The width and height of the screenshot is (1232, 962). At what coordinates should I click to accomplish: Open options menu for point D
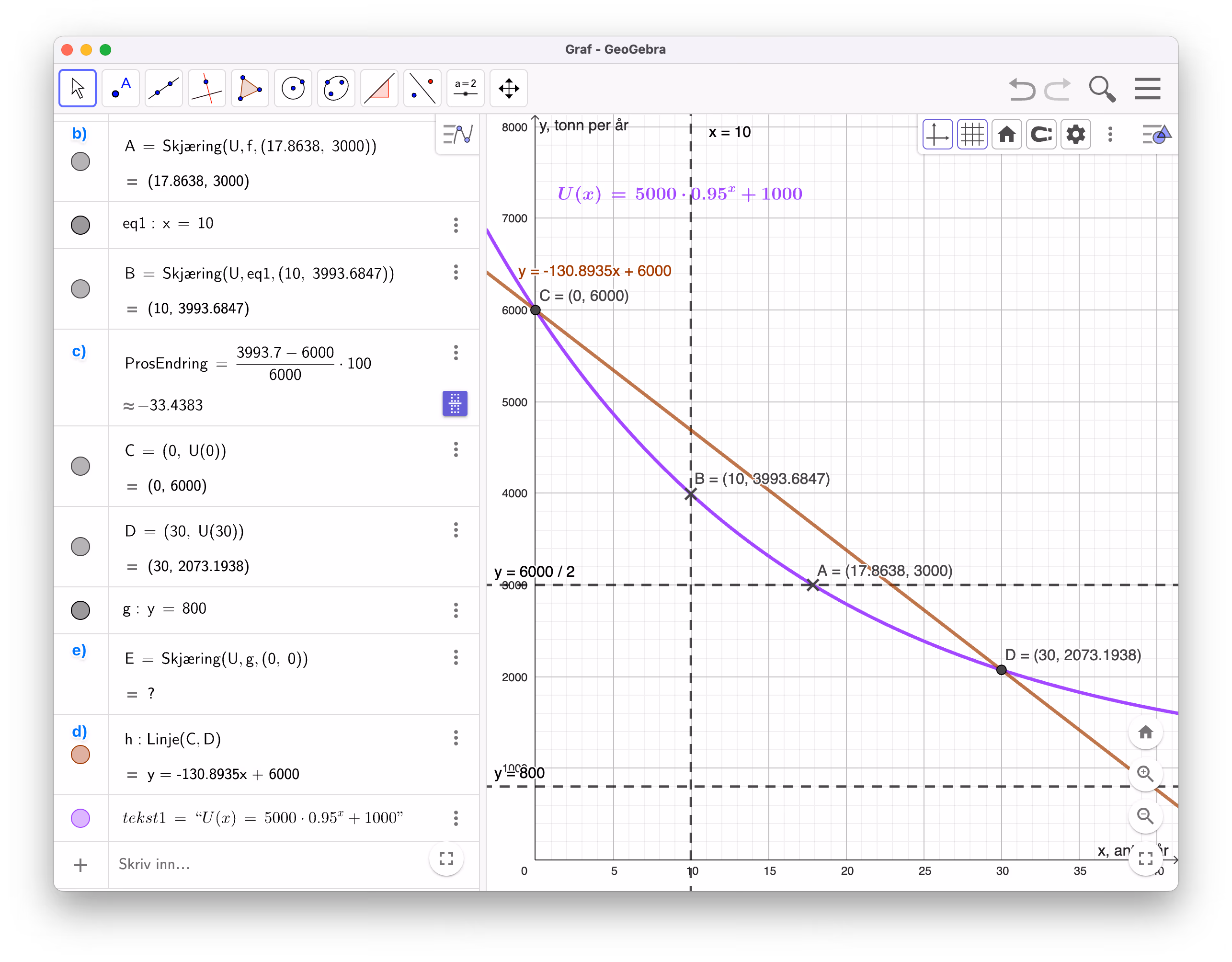pyautogui.click(x=456, y=530)
